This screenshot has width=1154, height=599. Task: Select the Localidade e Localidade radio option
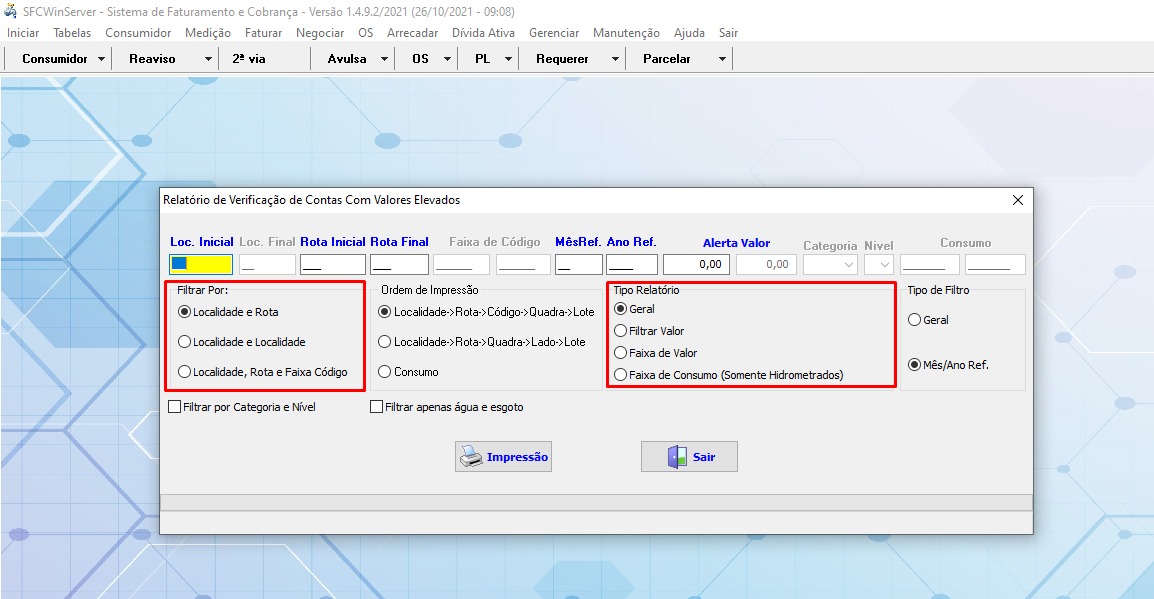click(x=184, y=342)
